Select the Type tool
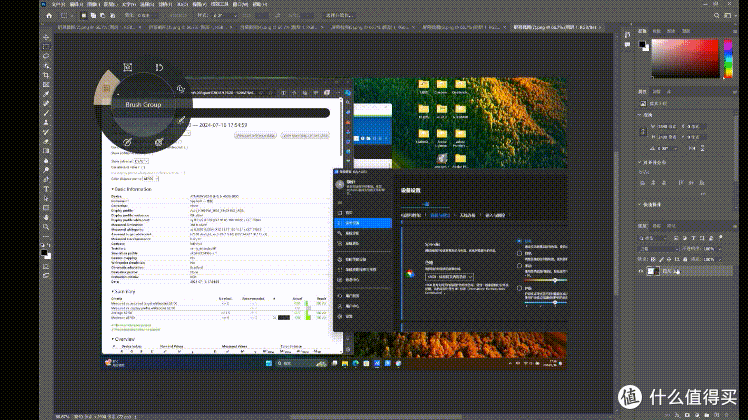Viewport: 748px width, 420px height. pos(46,189)
